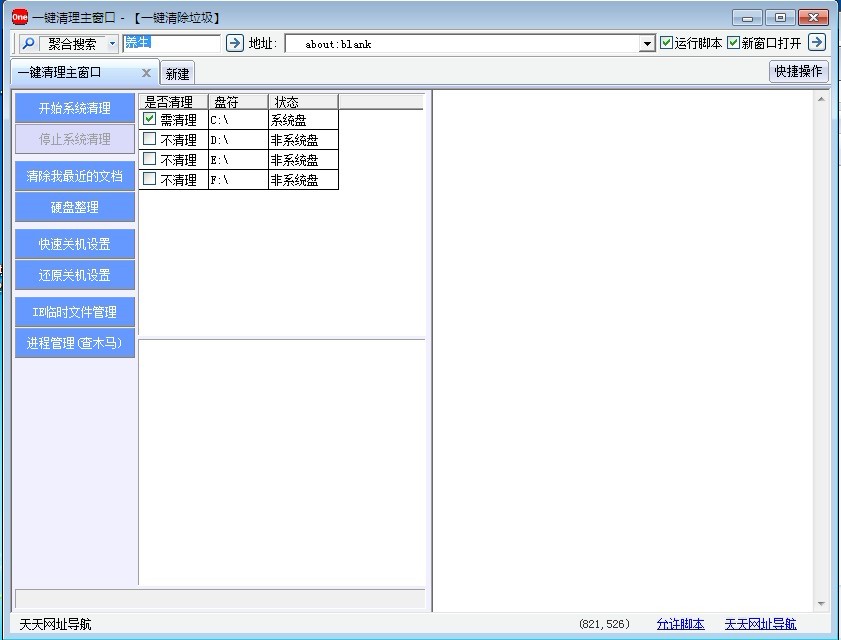This screenshot has height=640, width=841.
Task: Click the One app logo icon
Action: point(19,17)
